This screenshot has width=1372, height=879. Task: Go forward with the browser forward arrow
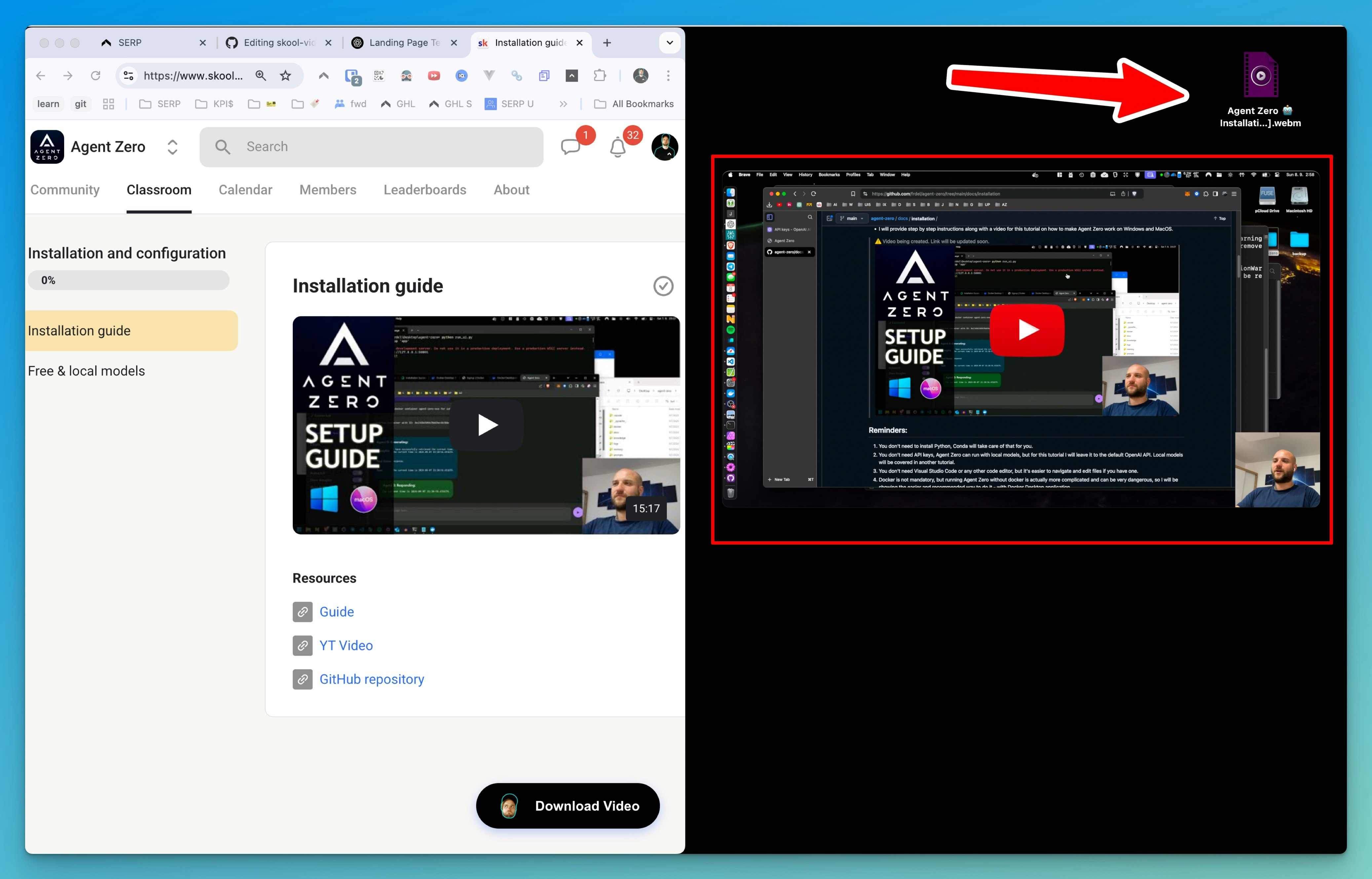68,75
